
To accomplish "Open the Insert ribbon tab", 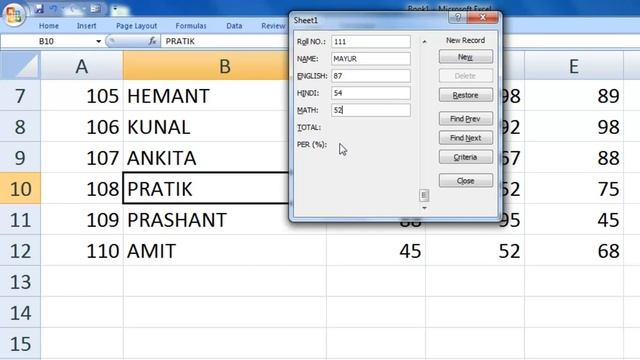I will click(x=87, y=26).
